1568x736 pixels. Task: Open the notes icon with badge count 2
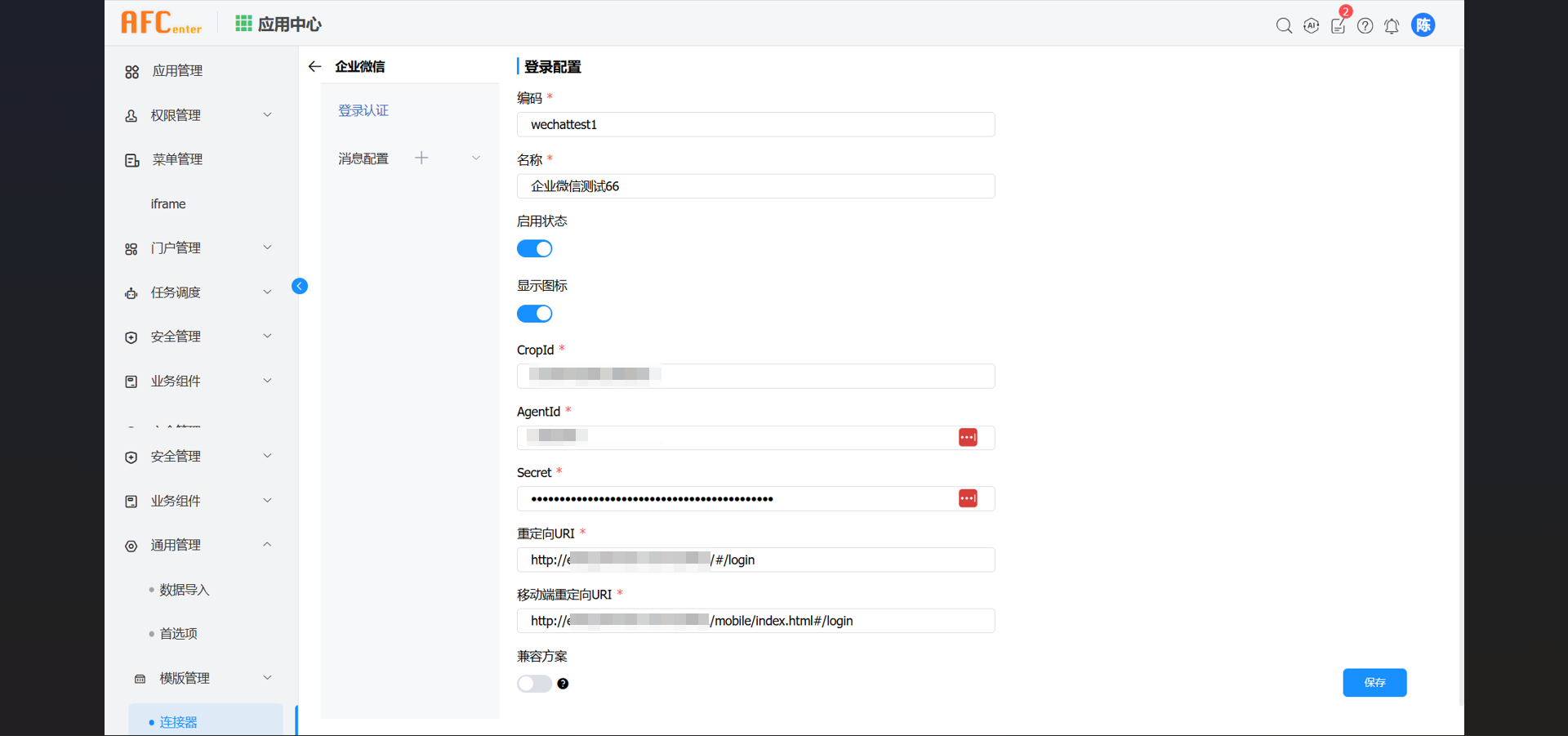(1338, 25)
